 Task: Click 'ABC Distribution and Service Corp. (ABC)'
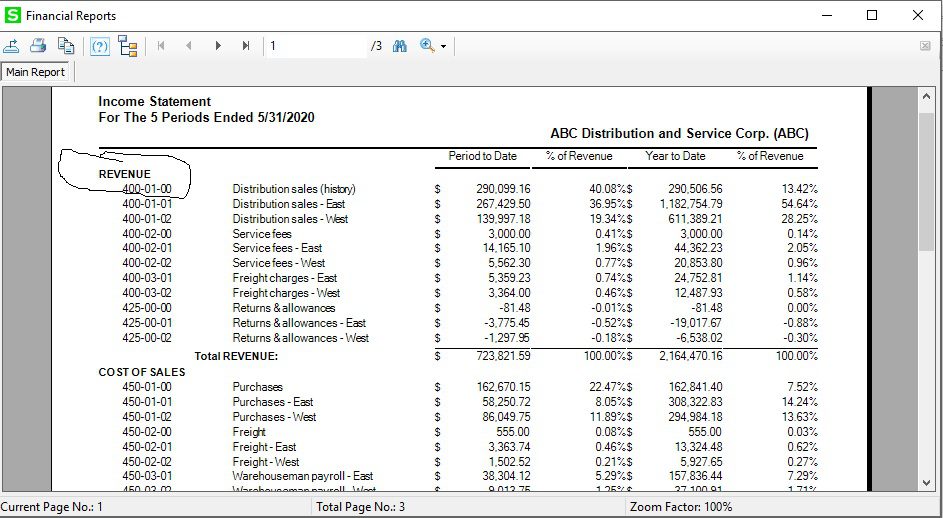tap(680, 134)
